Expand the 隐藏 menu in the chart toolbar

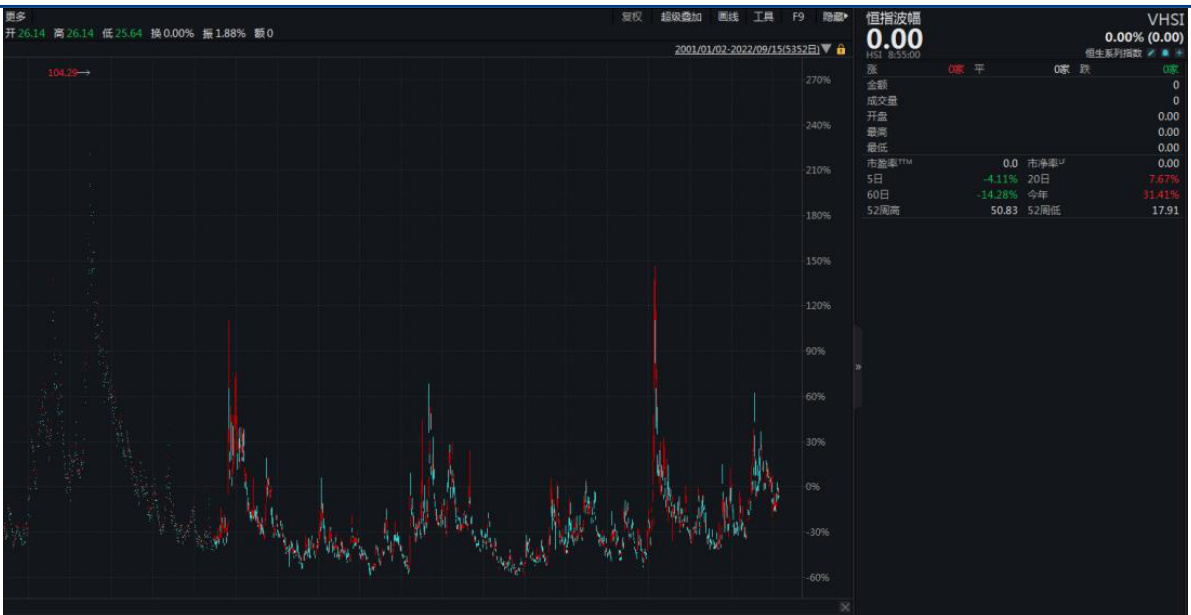835,17
